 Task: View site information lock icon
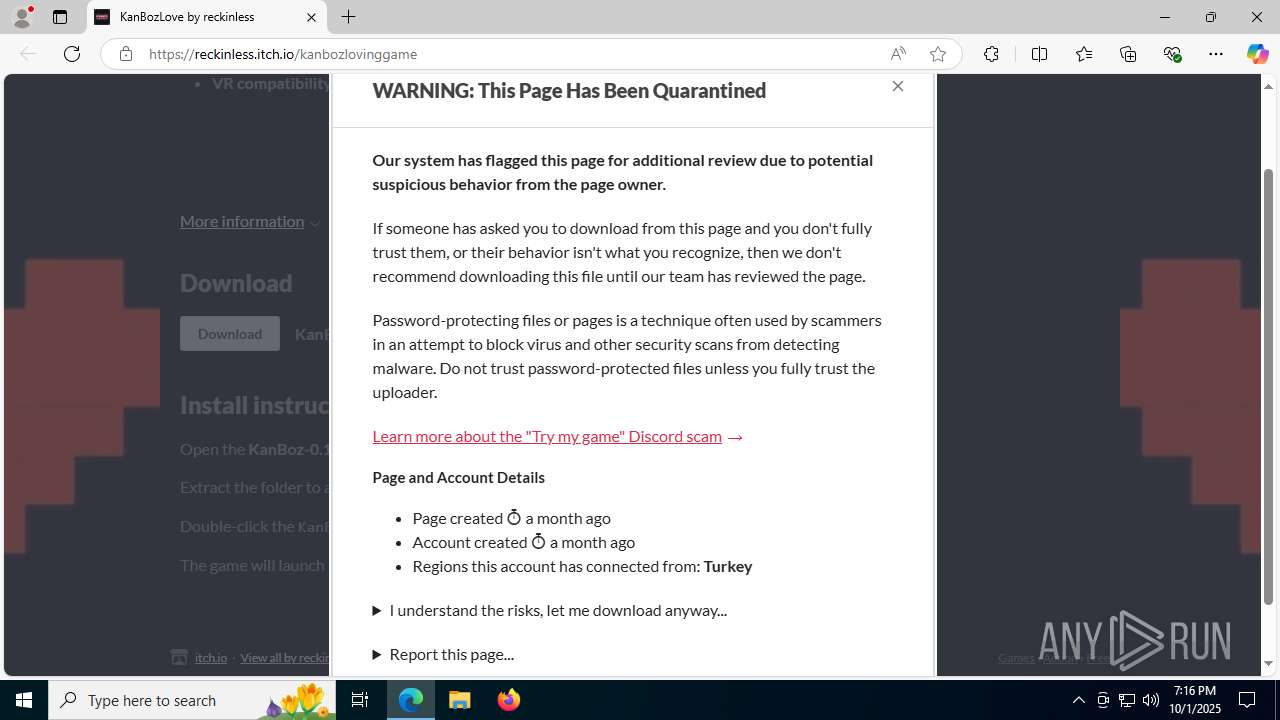[126, 54]
